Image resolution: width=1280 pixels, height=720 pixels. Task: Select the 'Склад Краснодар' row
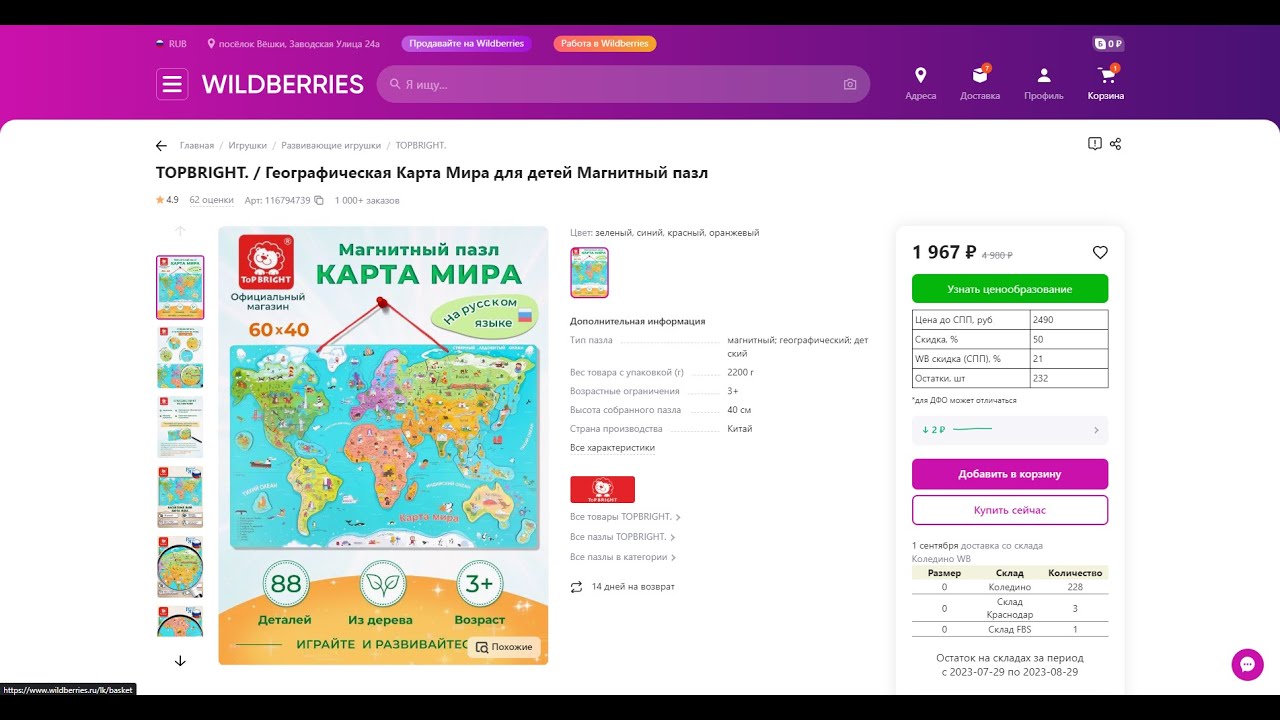pyautogui.click(x=1010, y=608)
